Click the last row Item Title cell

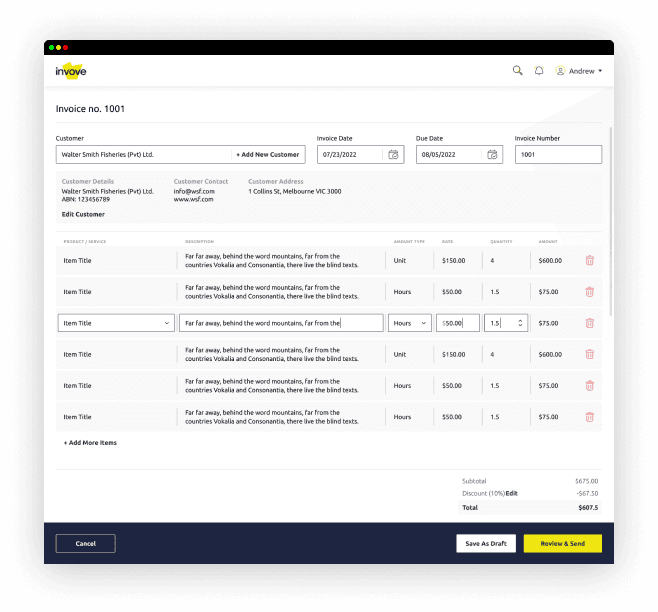point(77,417)
